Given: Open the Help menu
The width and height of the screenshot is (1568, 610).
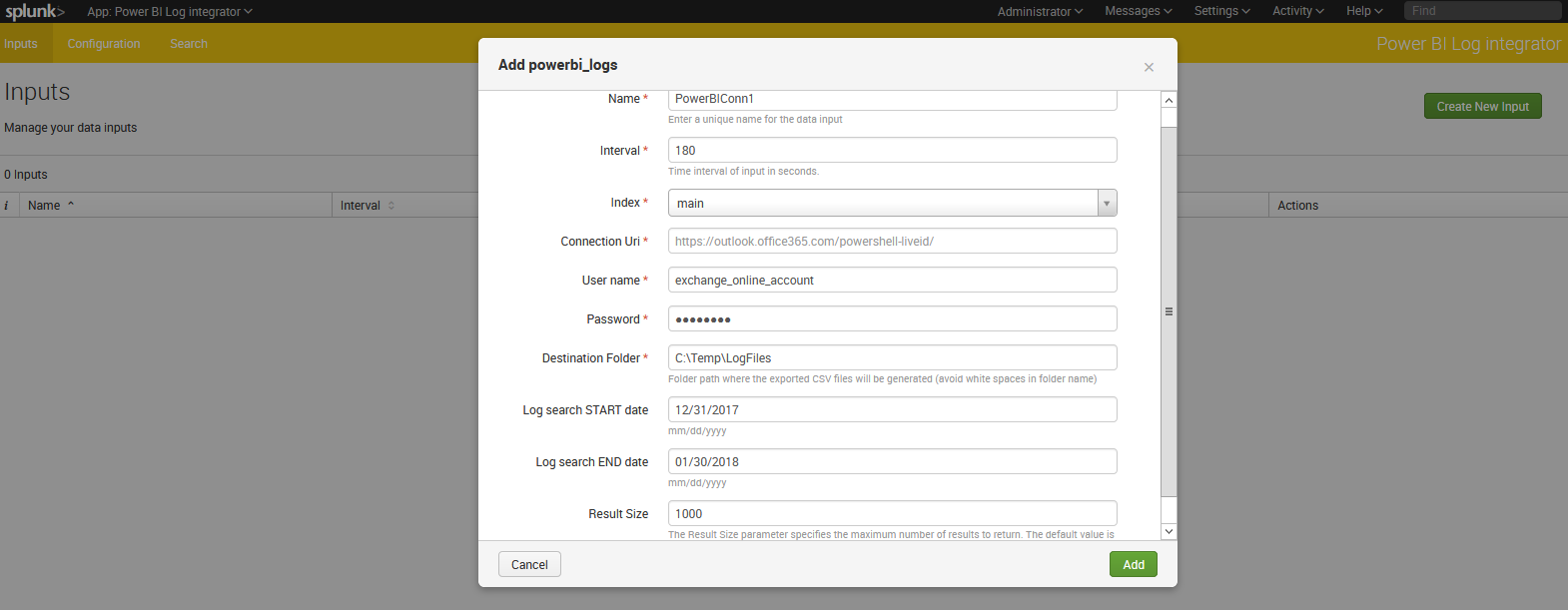Looking at the screenshot, I should point(1364,11).
